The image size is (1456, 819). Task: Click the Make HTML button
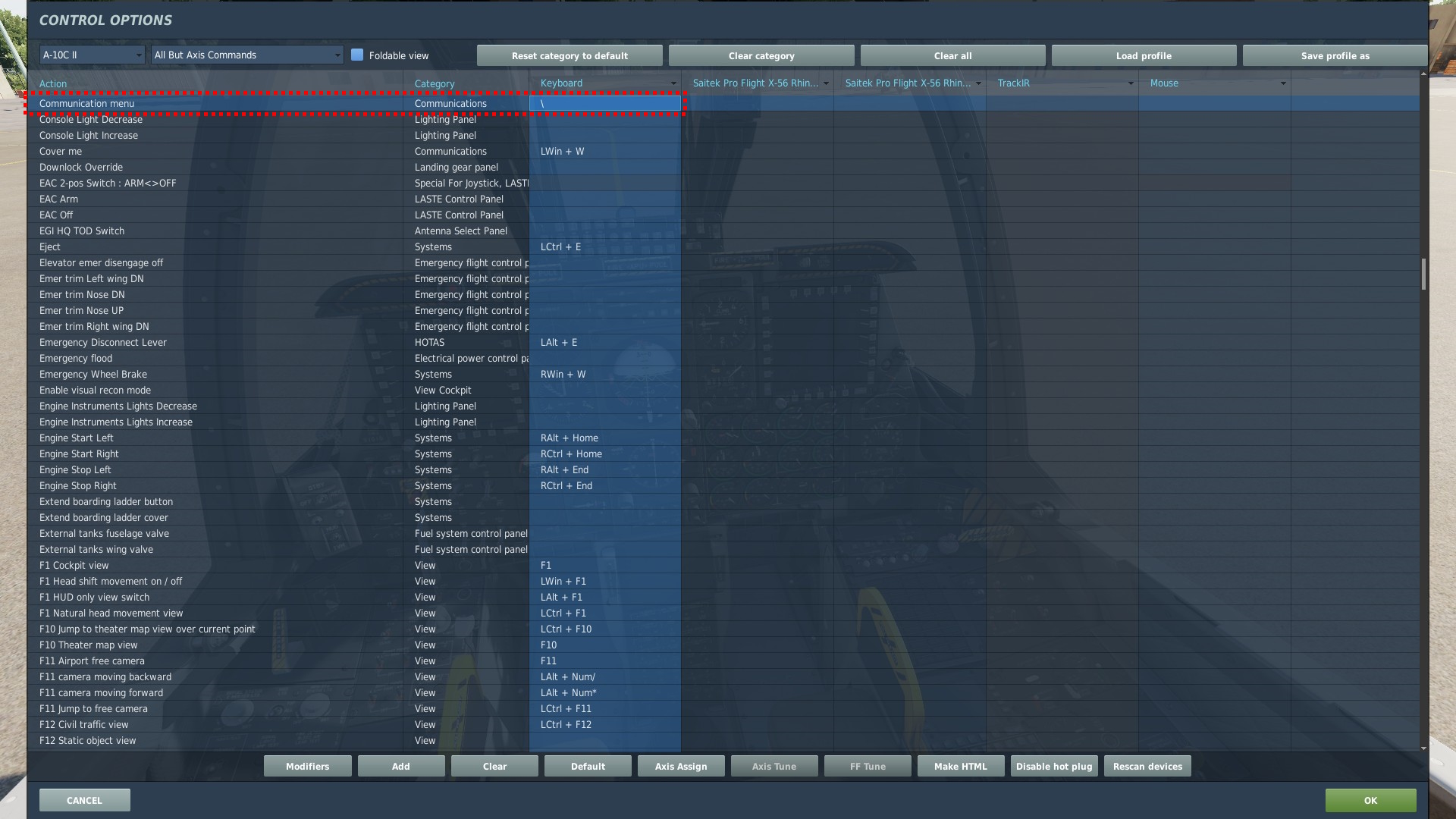pyautogui.click(x=960, y=766)
